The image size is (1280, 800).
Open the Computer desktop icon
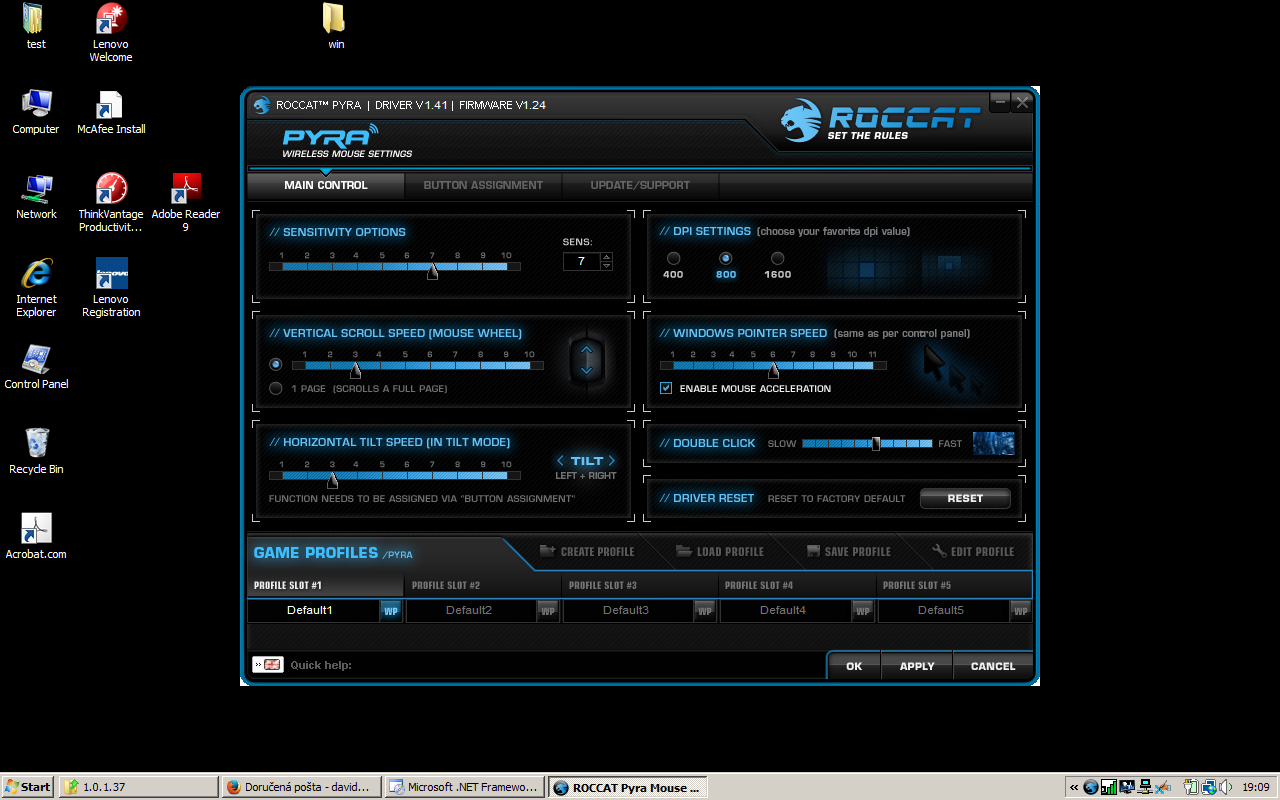point(36,112)
